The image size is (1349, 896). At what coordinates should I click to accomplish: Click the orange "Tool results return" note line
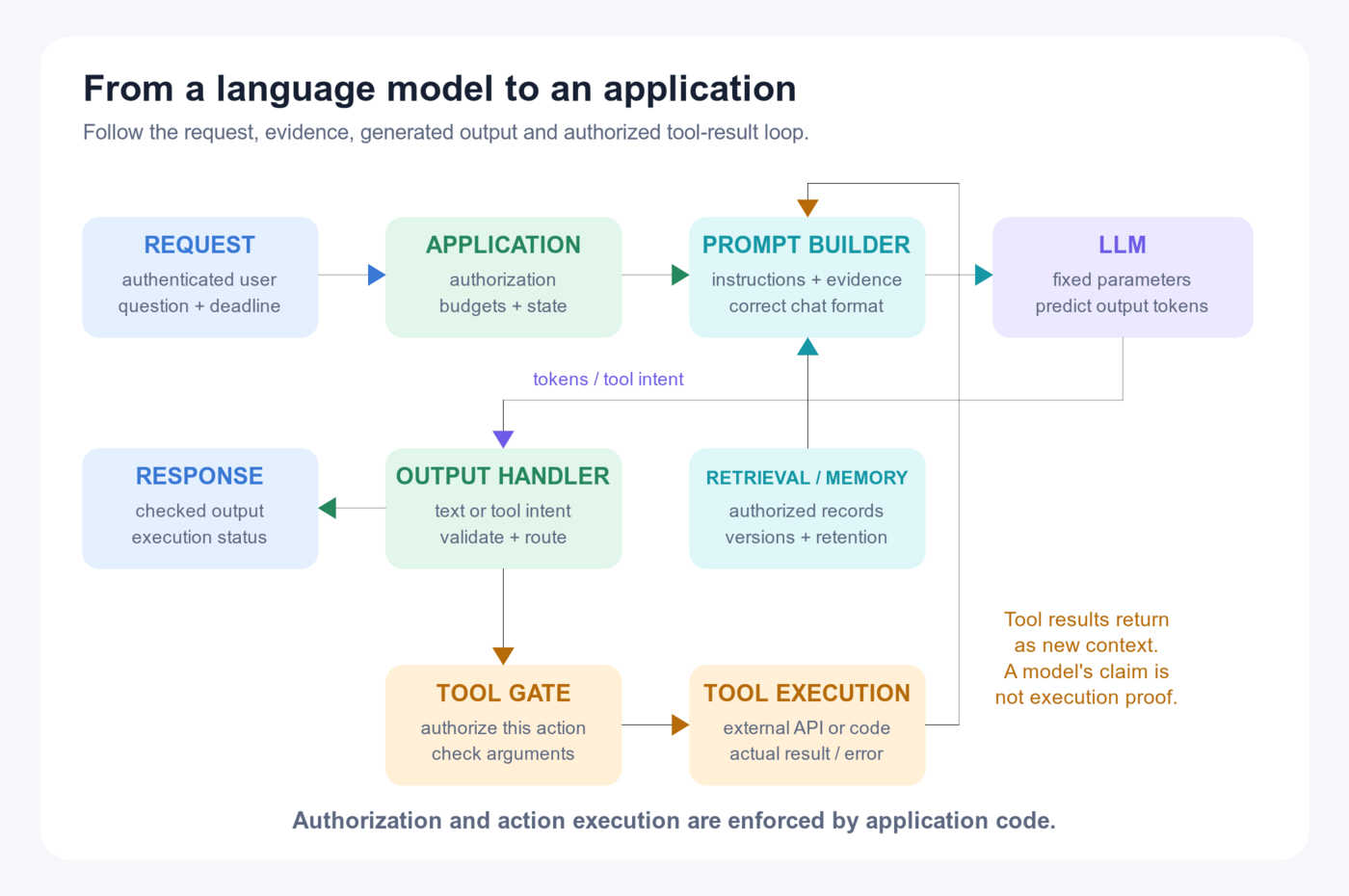[x=1086, y=619]
